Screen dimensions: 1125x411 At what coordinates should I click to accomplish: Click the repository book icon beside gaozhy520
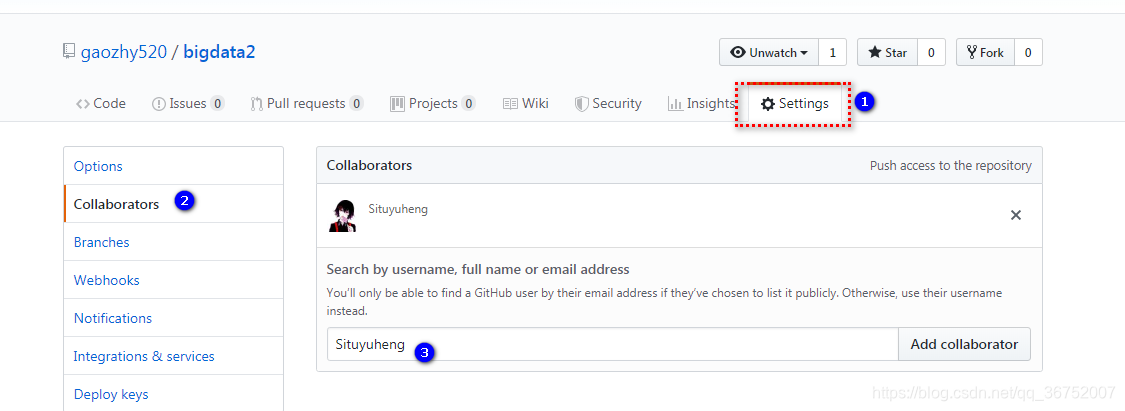click(x=69, y=52)
